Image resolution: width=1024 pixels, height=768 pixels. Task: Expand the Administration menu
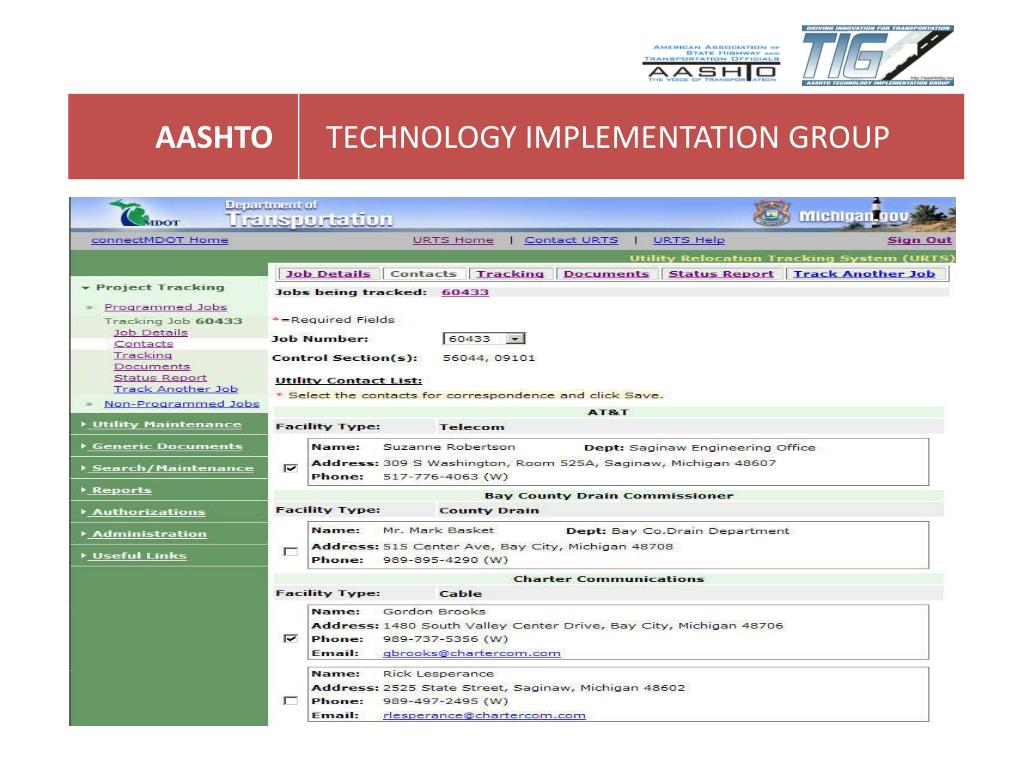click(x=149, y=534)
